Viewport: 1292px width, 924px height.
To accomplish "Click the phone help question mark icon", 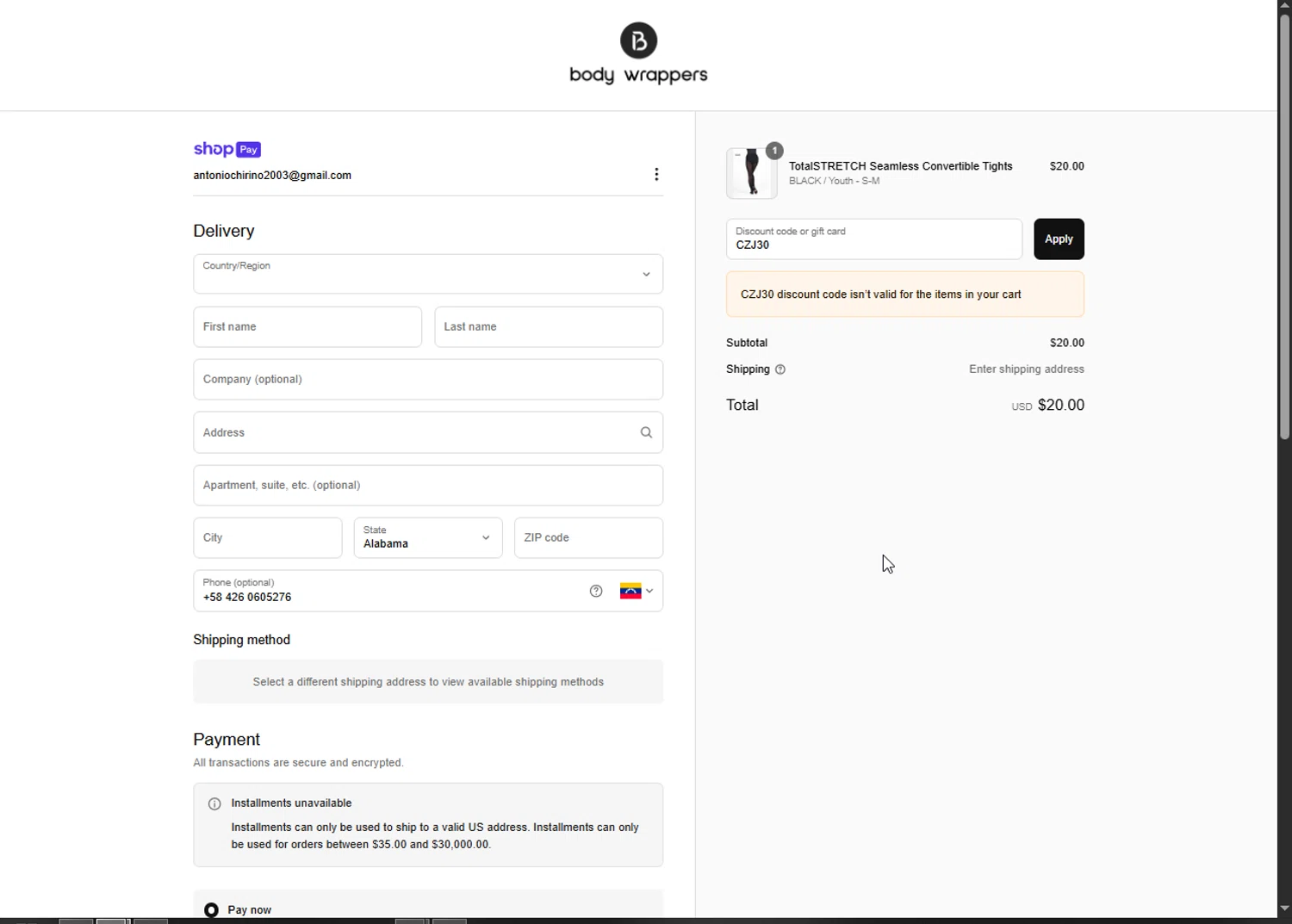I will coord(596,591).
